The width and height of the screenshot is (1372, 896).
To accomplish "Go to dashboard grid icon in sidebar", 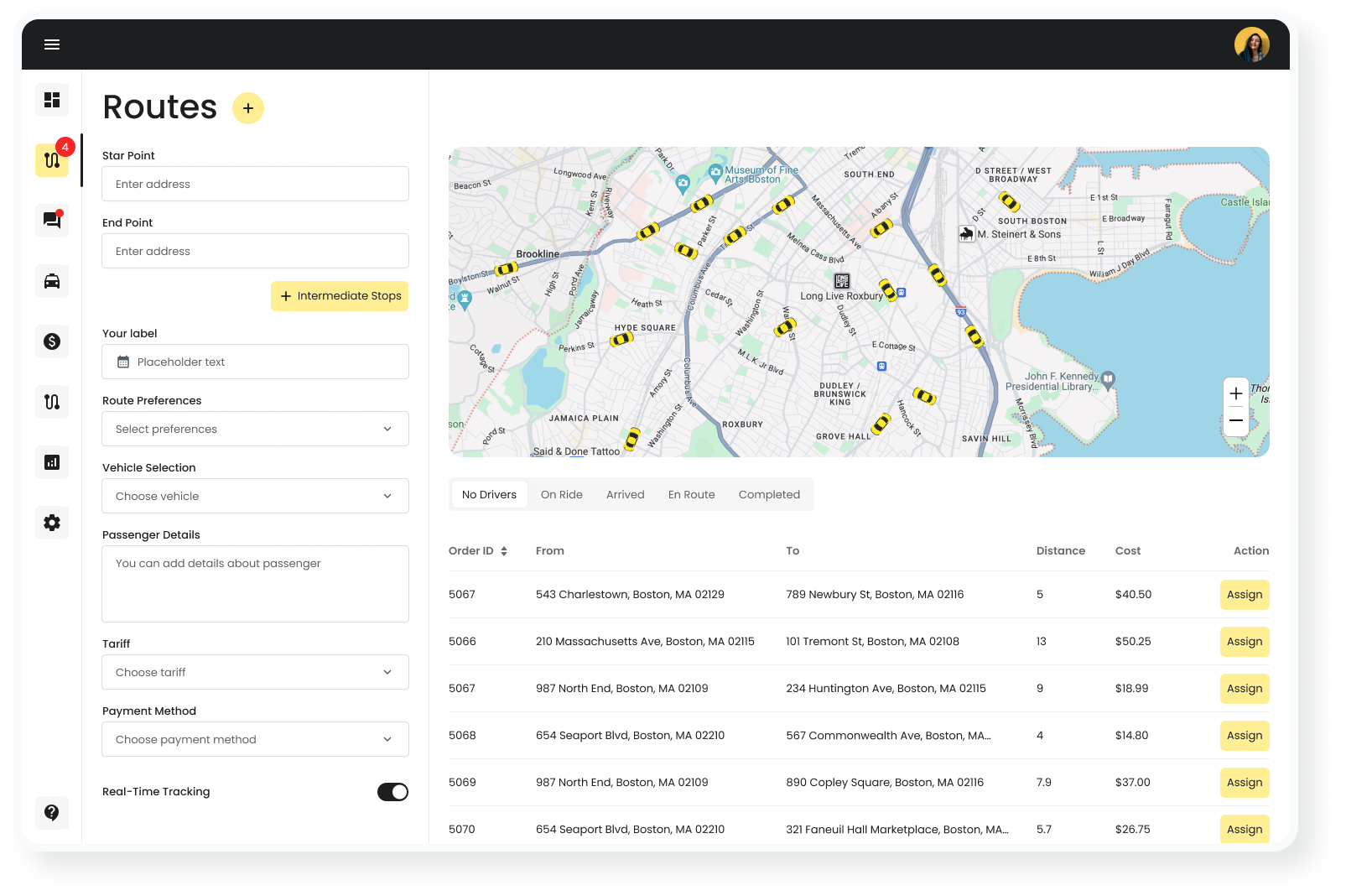I will pyautogui.click(x=52, y=100).
